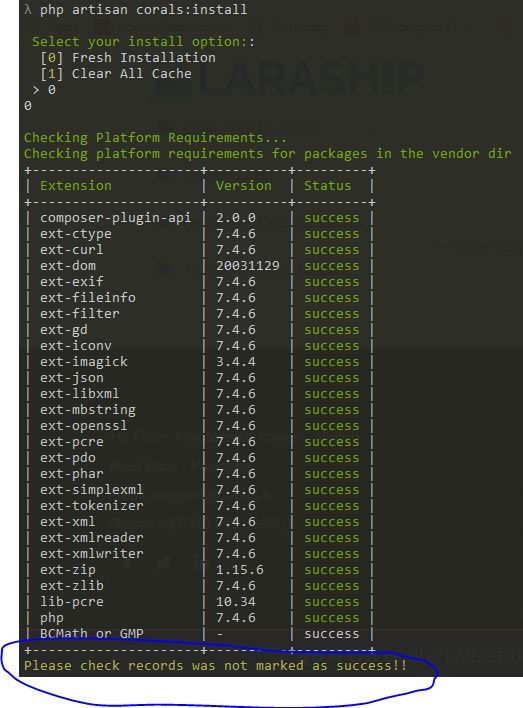Click the success status for php row

pos(332,618)
